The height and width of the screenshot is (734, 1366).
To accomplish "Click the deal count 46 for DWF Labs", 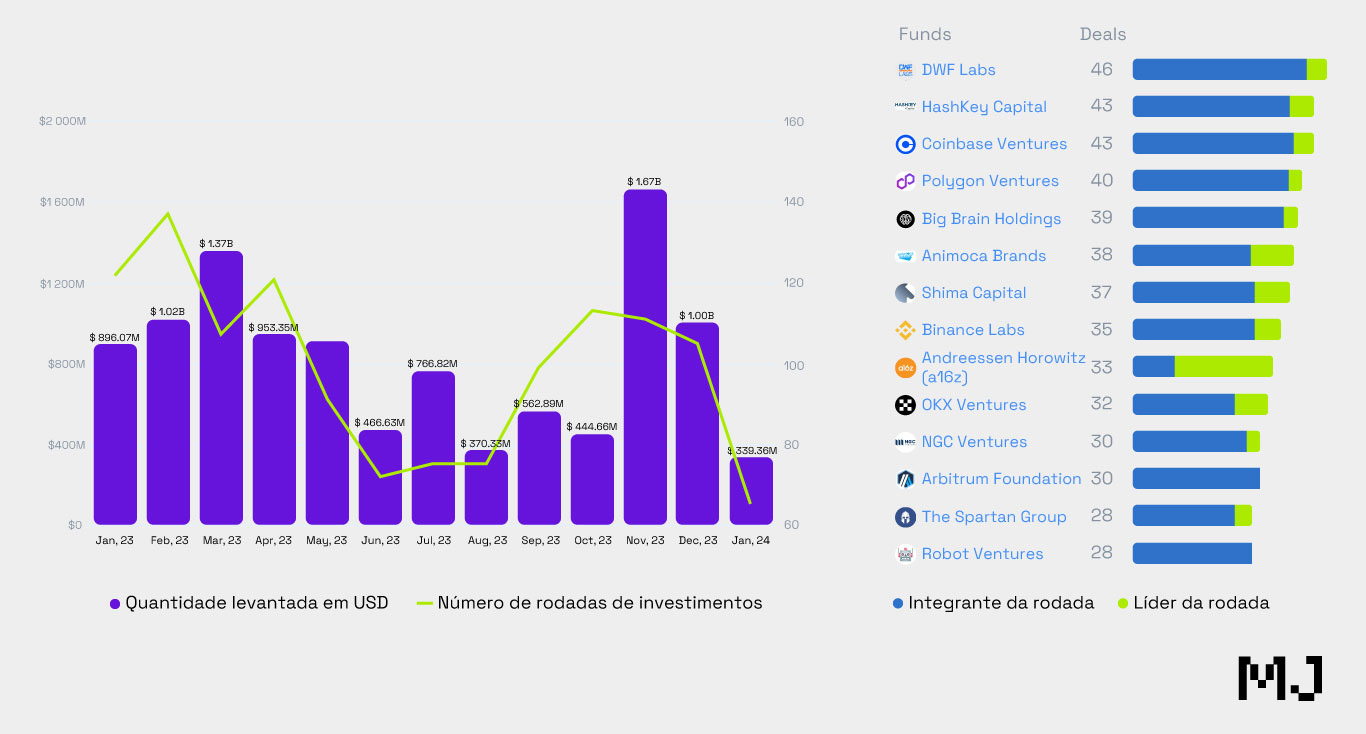I will click(x=1101, y=70).
